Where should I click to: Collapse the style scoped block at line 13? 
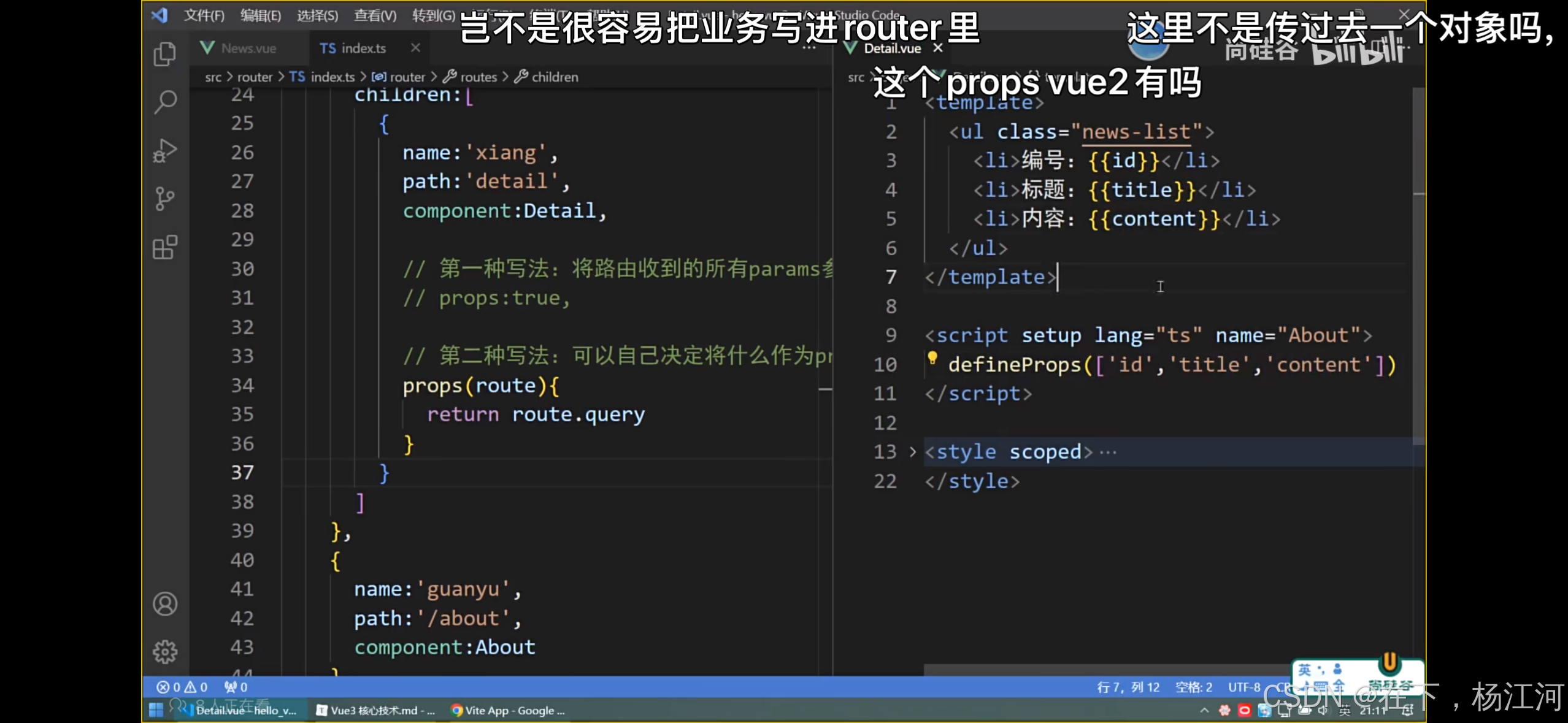coord(912,452)
